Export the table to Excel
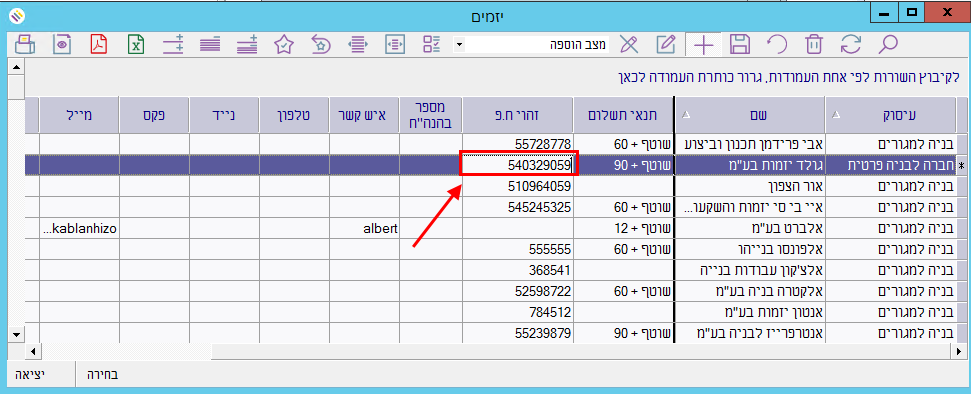This screenshot has width=971, height=394. tap(136, 45)
